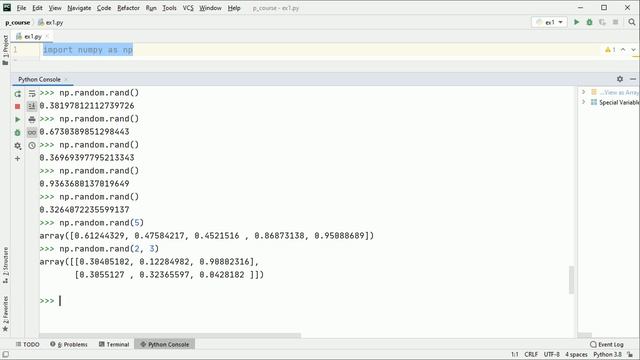Open the Structure tool window

[x=5, y=266]
